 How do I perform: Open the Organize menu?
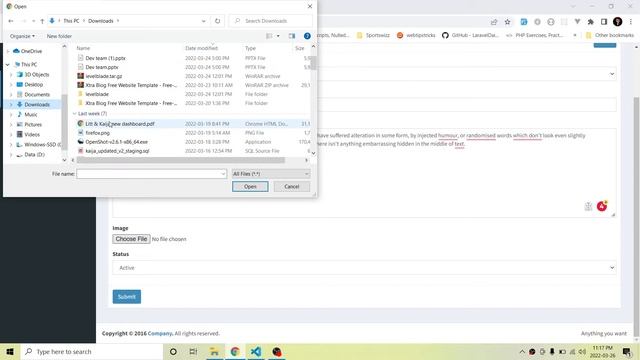point(22,36)
